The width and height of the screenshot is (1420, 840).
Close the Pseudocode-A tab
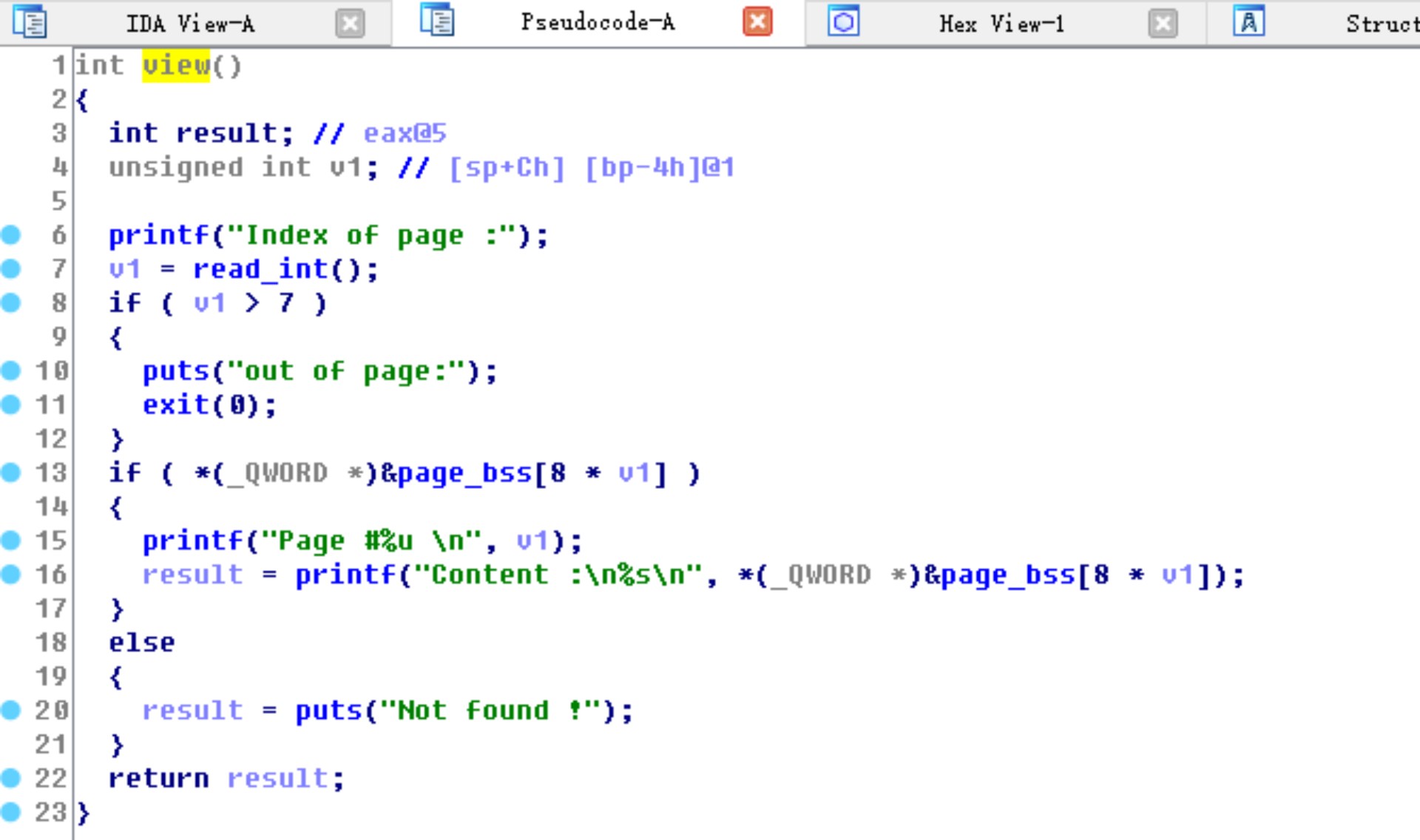pyautogui.click(x=757, y=21)
